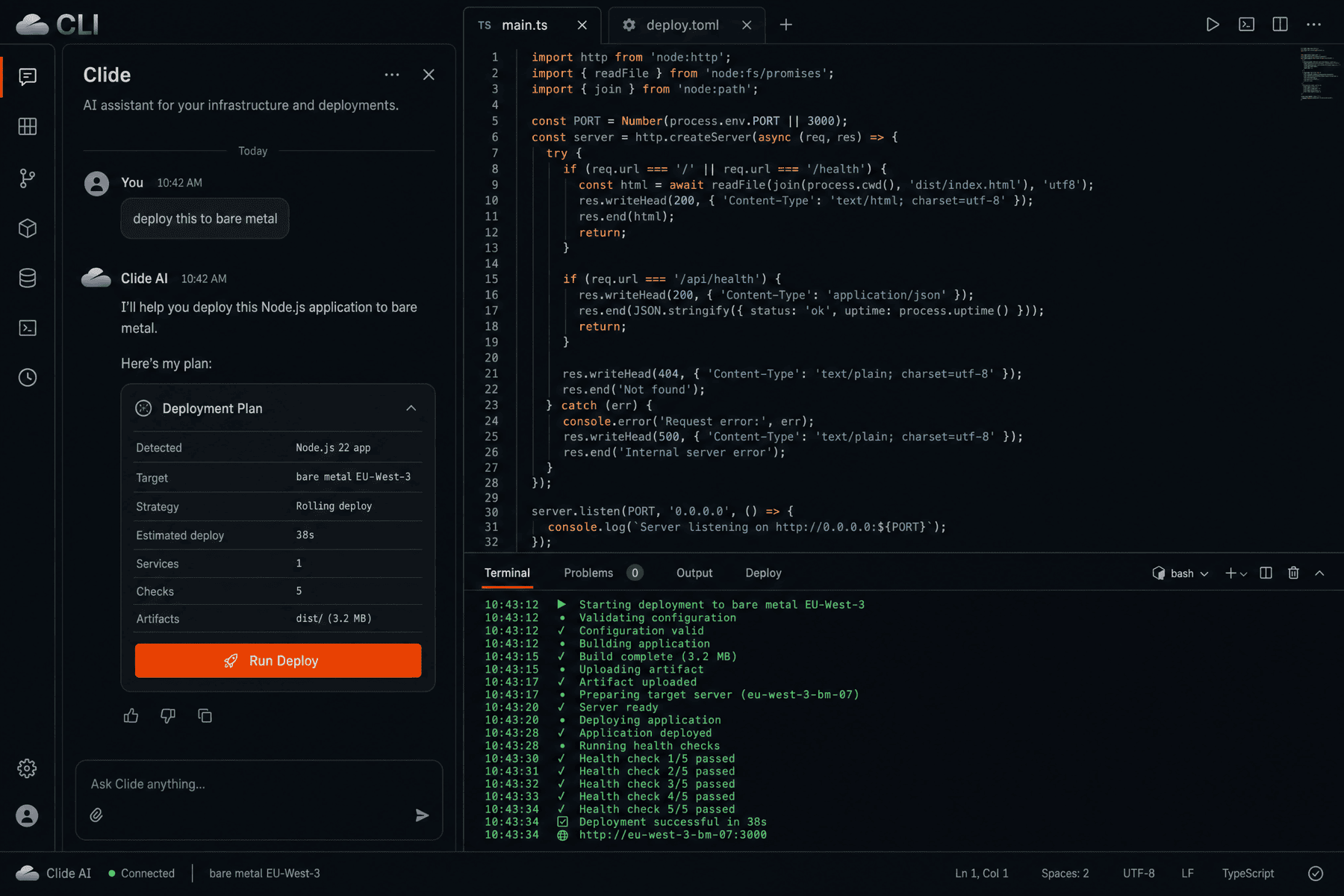Open a new editor tab
The width and height of the screenshot is (1344, 896).
click(785, 25)
